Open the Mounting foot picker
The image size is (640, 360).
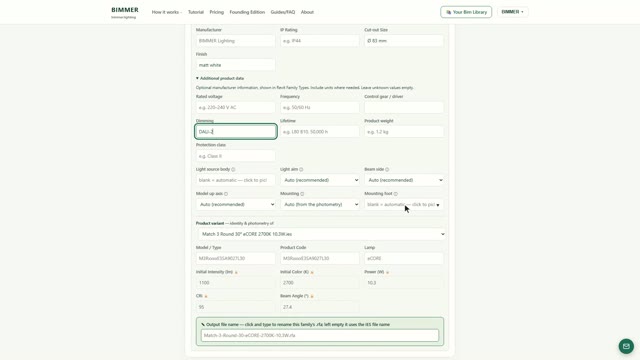click(x=404, y=204)
